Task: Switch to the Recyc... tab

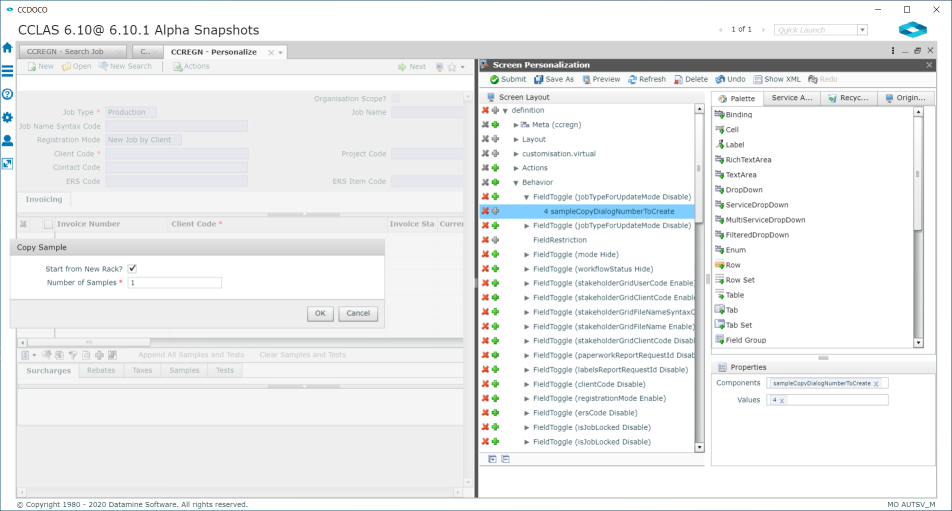Action: [x=849, y=98]
